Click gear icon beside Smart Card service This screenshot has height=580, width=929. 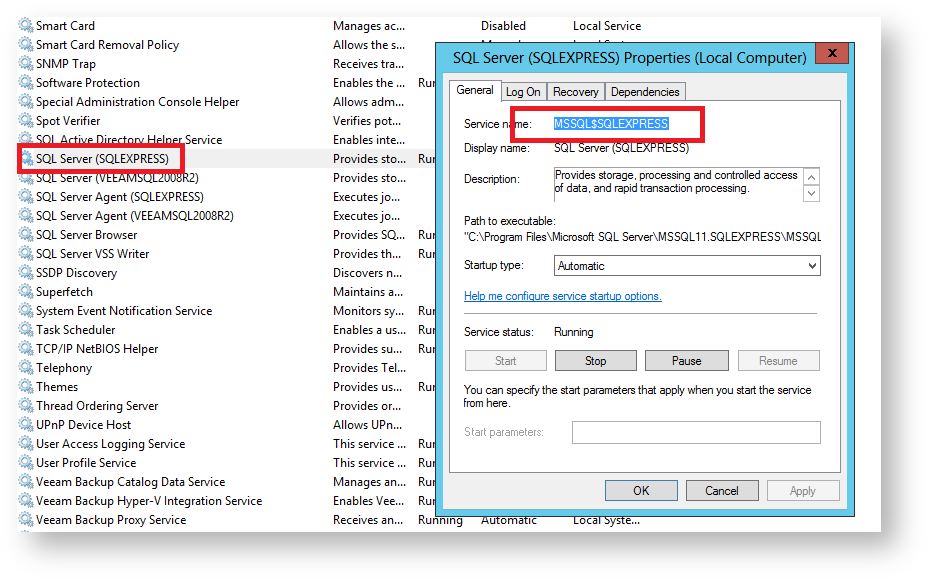[26, 26]
